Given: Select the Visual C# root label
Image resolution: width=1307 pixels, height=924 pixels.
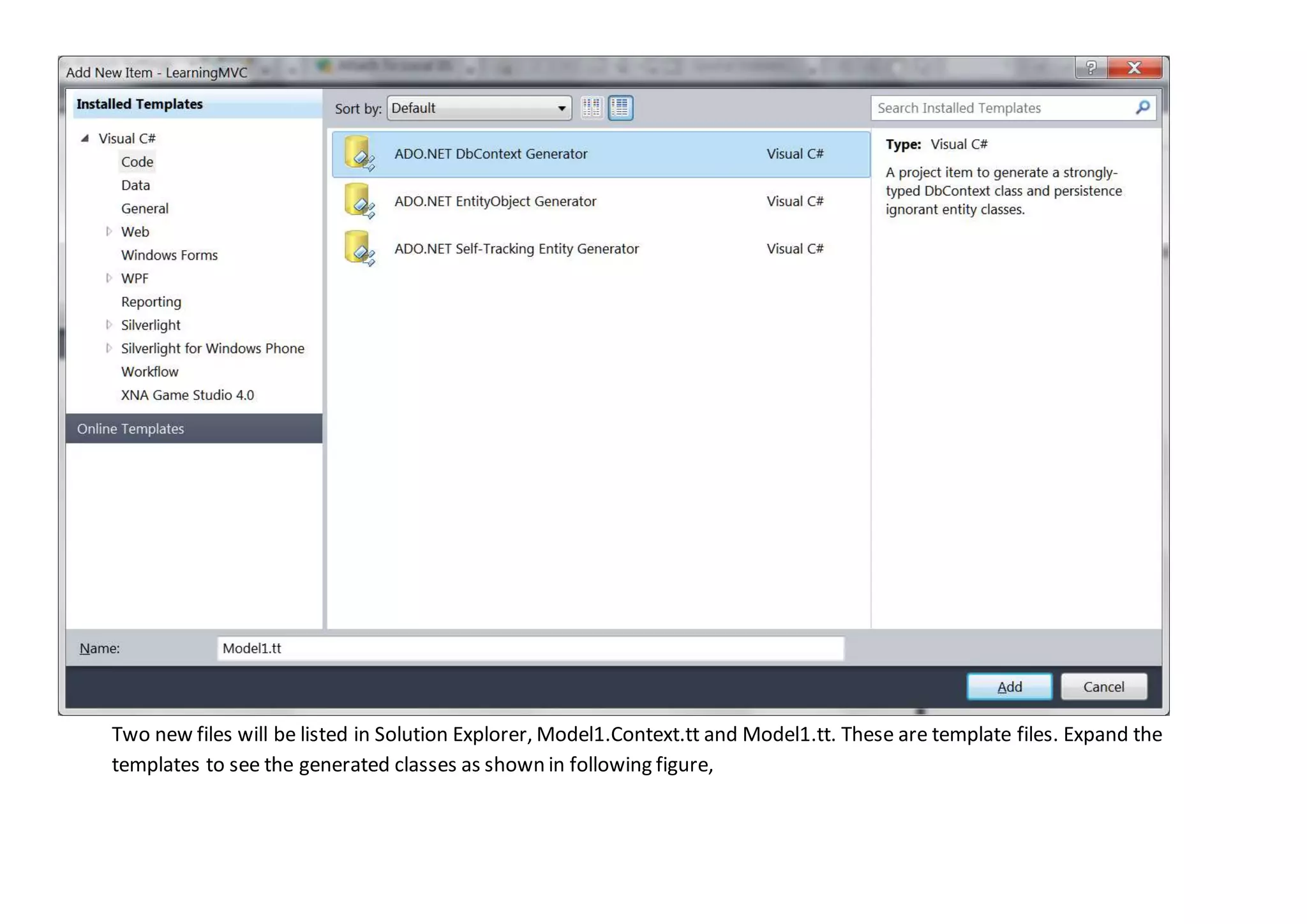Looking at the screenshot, I should 127,138.
